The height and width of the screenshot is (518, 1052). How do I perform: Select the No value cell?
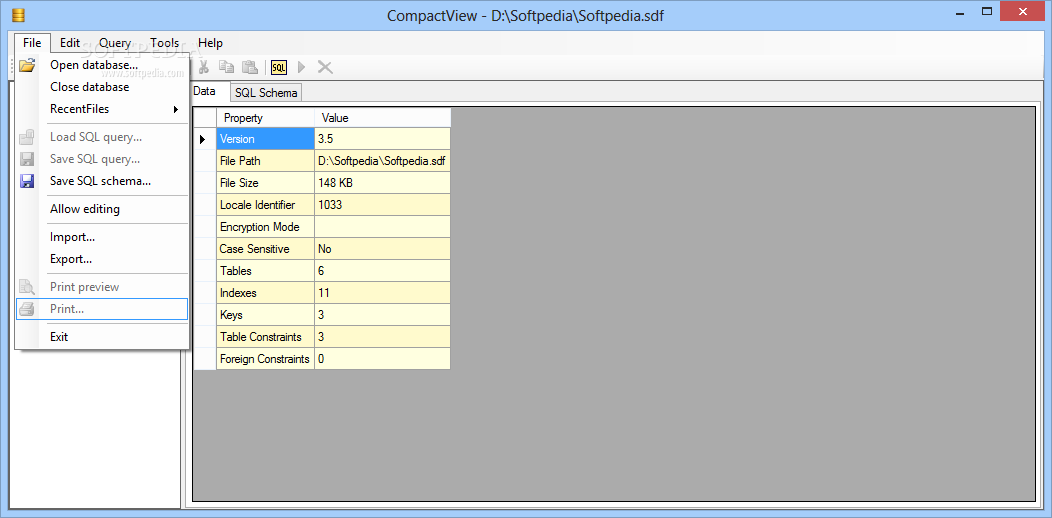382,249
